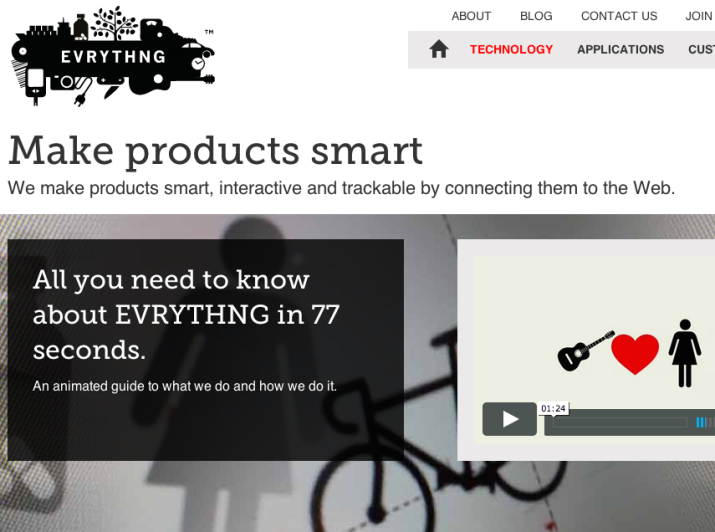Open the CONTACT US link

619,16
